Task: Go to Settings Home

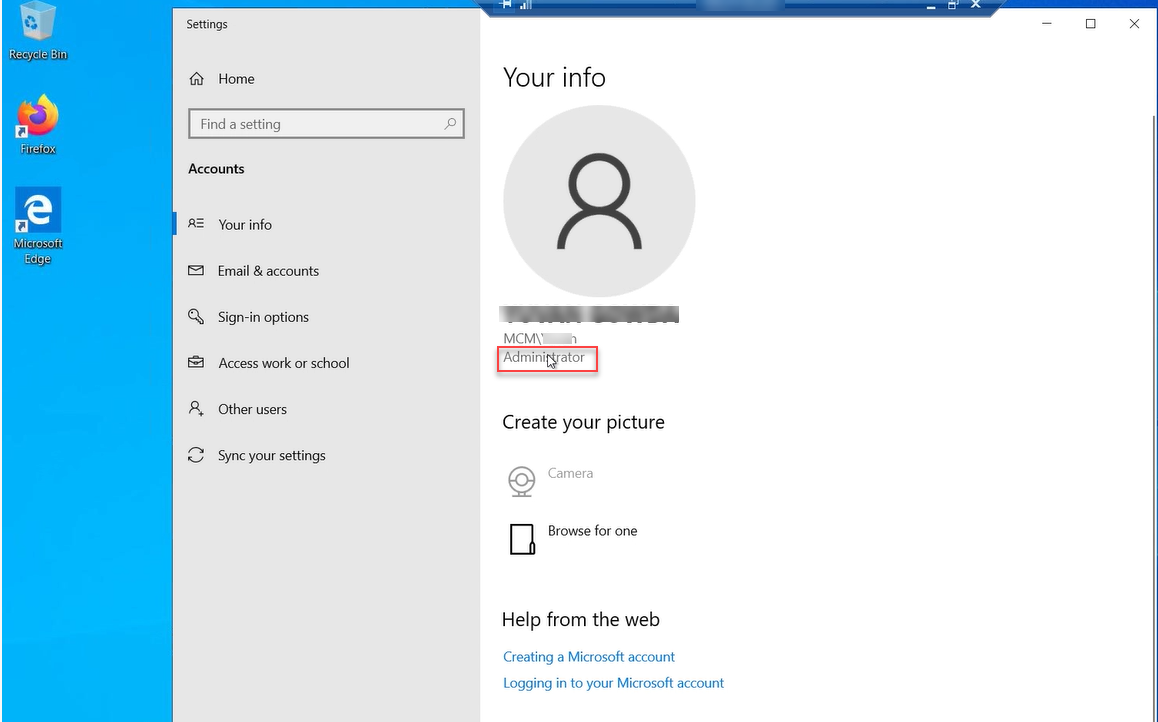Action: [222, 79]
